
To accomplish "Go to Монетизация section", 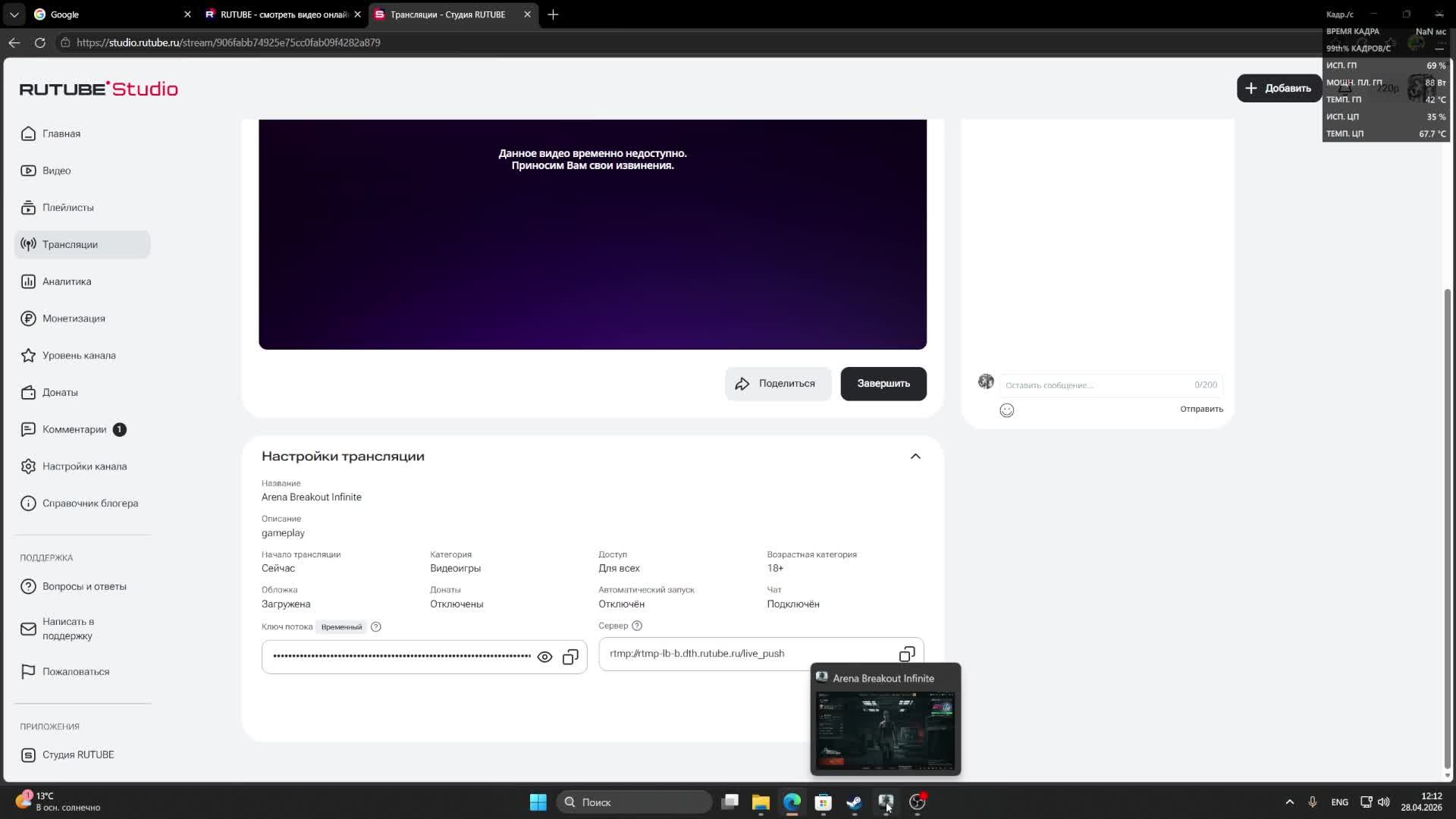I will [x=74, y=318].
